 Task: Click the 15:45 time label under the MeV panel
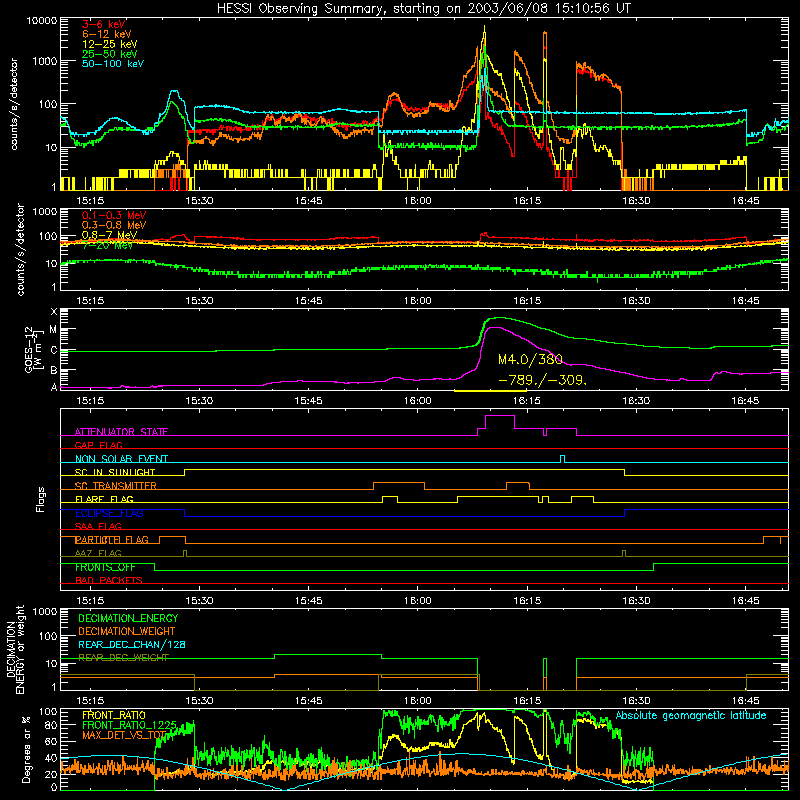(x=308, y=301)
